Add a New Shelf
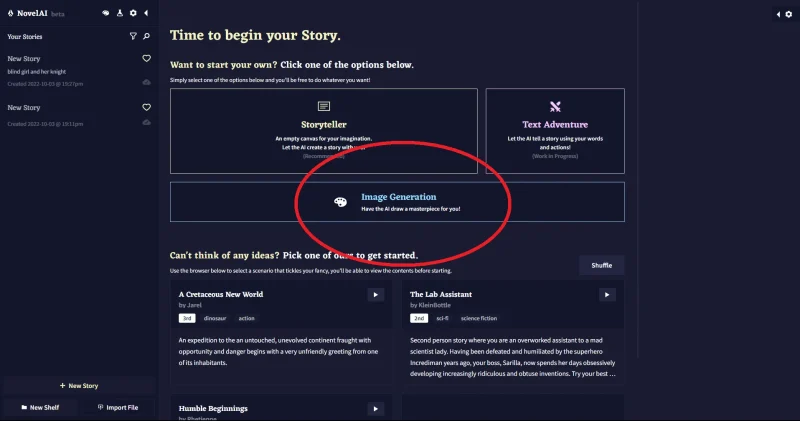This screenshot has width=800, height=421. [x=40, y=407]
